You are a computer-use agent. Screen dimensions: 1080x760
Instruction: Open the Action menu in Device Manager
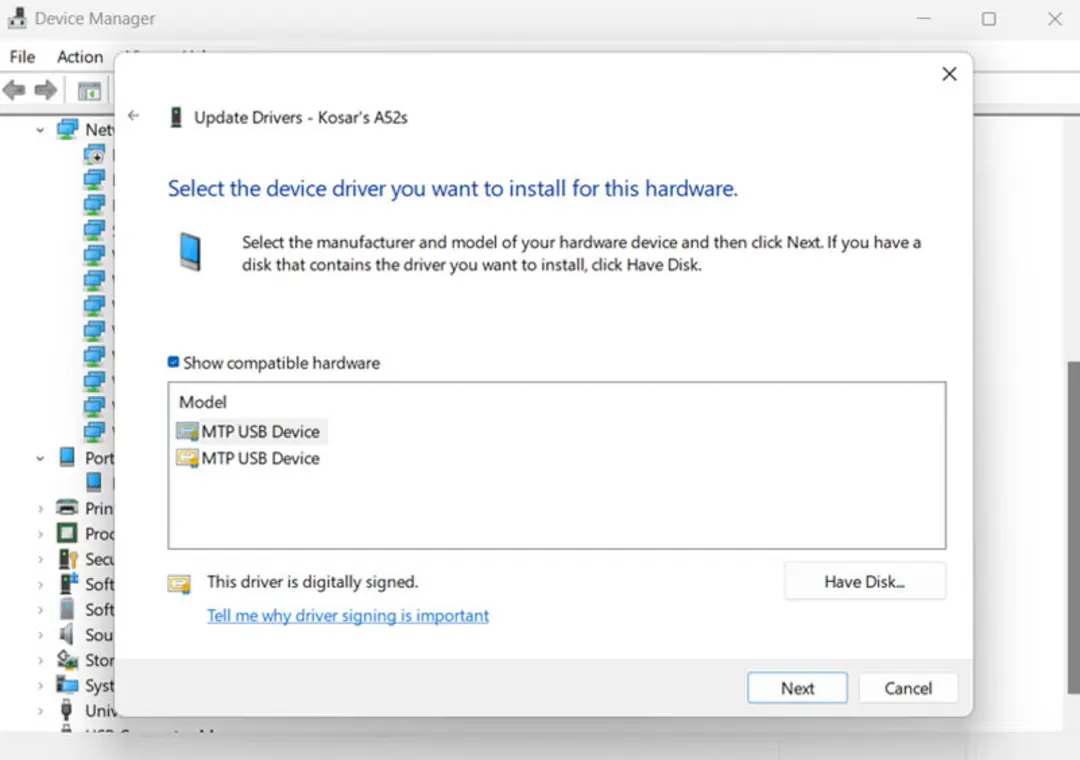[x=80, y=57]
